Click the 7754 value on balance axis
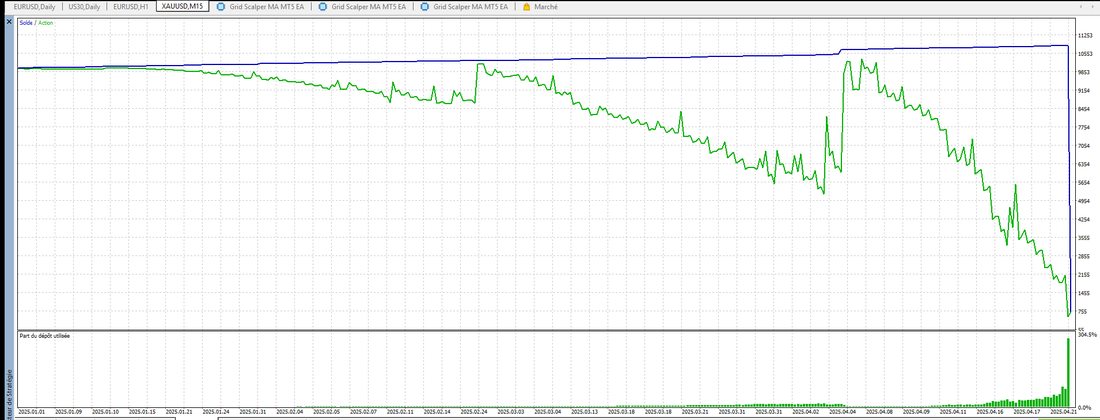The image size is (1100, 420). pyautogui.click(x=1085, y=128)
